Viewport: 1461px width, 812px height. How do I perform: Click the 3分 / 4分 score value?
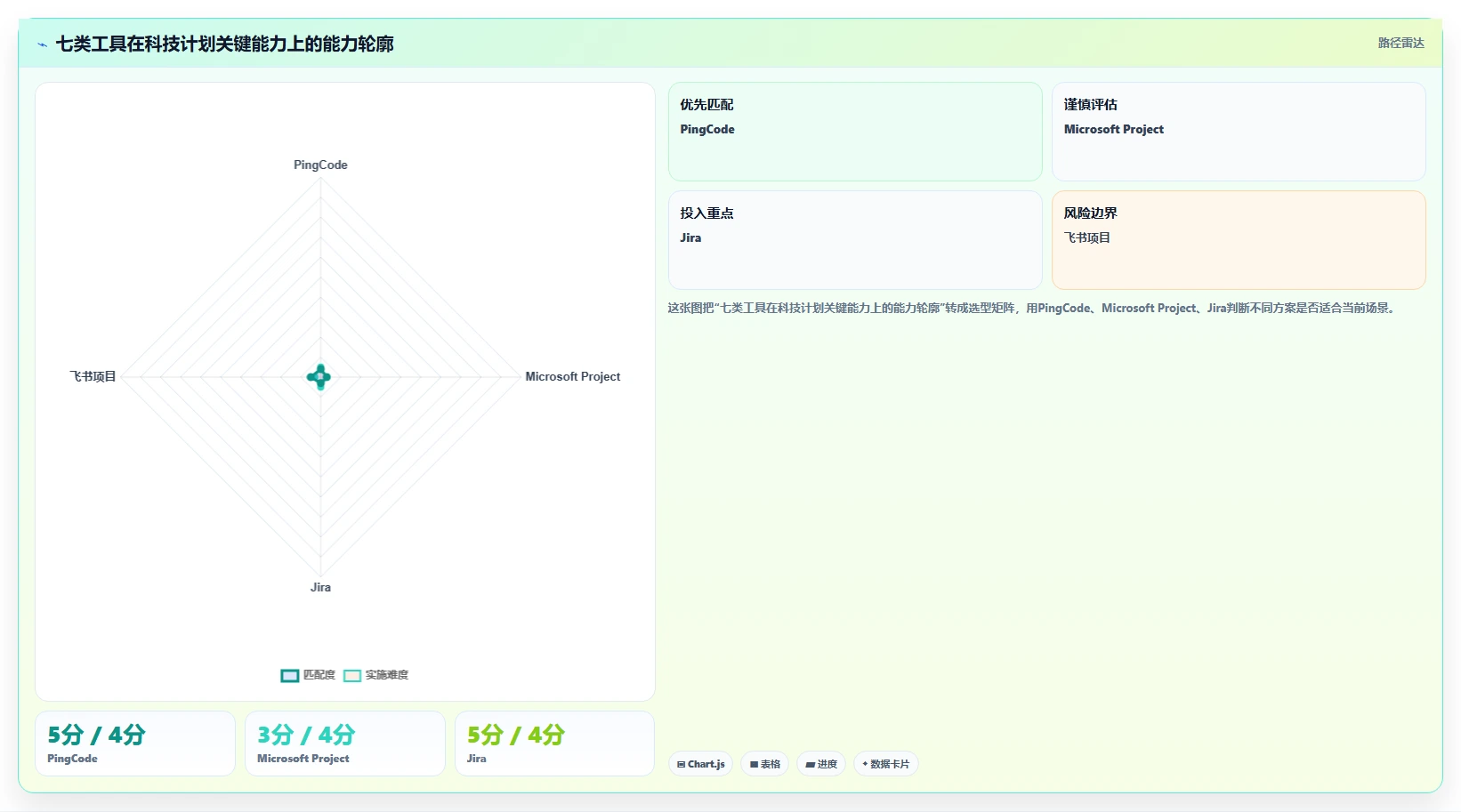click(306, 735)
